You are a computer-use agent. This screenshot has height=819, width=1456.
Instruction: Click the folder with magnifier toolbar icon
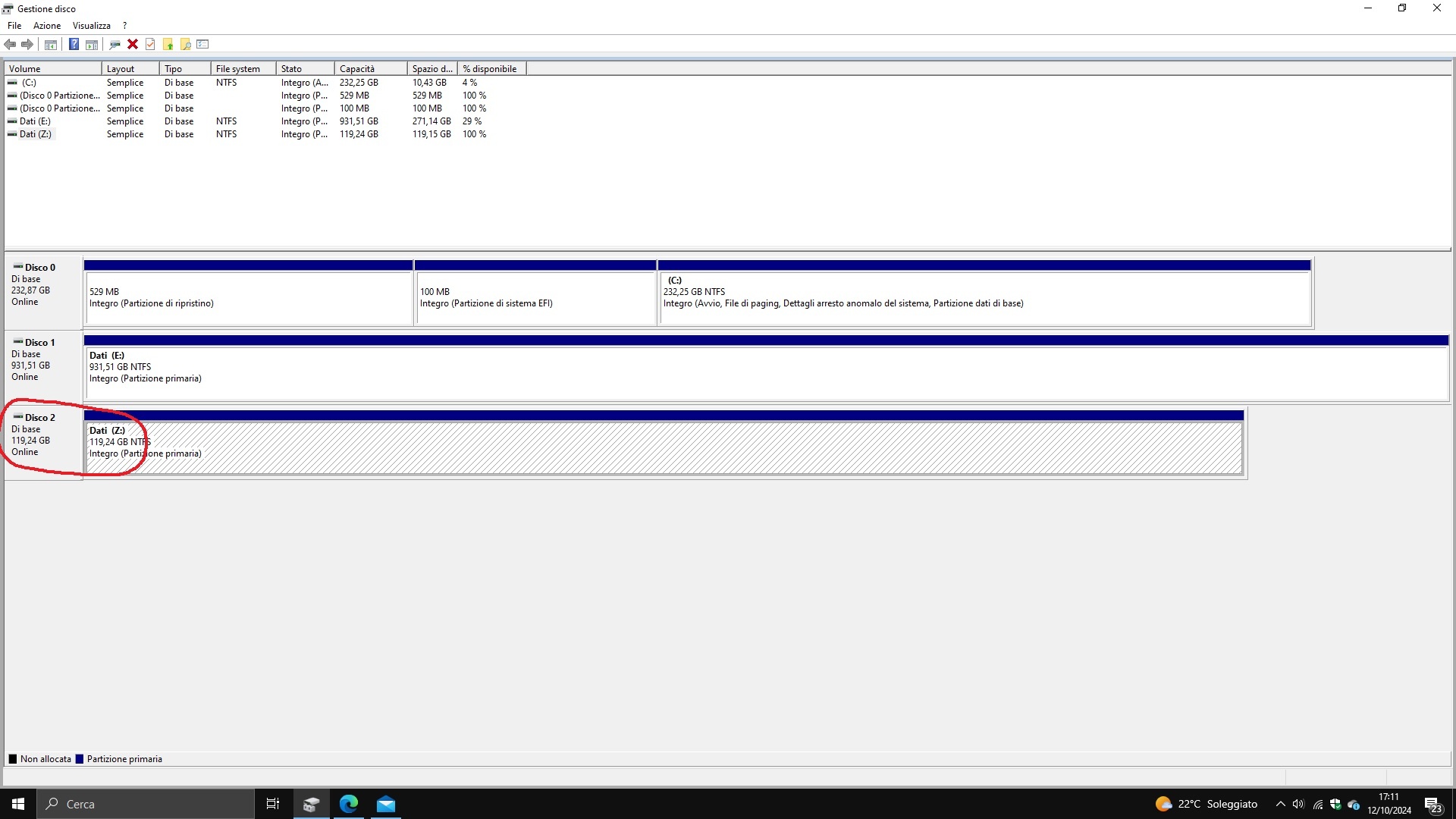(x=185, y=44)
